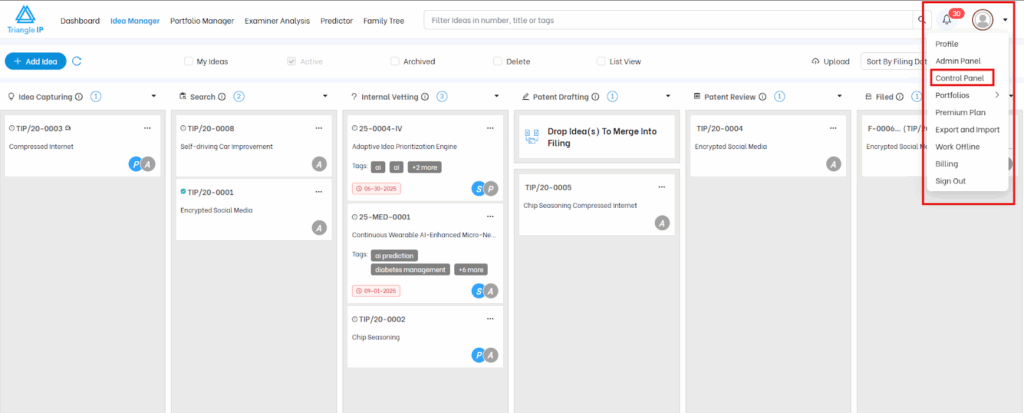Image resolution: width=1024 pixels, height=413 pixels.
Task: Select Control Panel from user menu
Action: (x=957, y=78)
